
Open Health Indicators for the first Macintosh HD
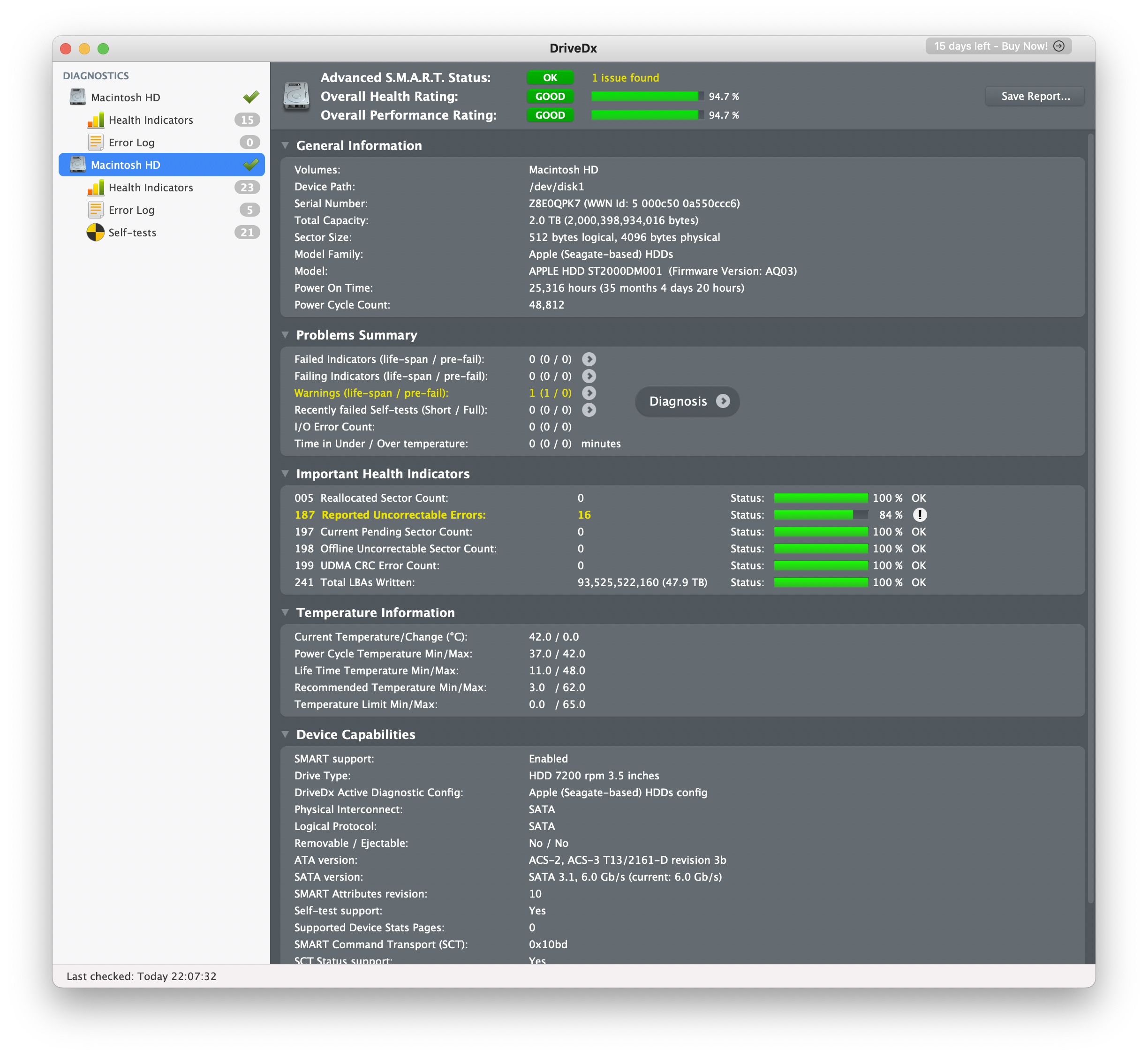[151, 120]
